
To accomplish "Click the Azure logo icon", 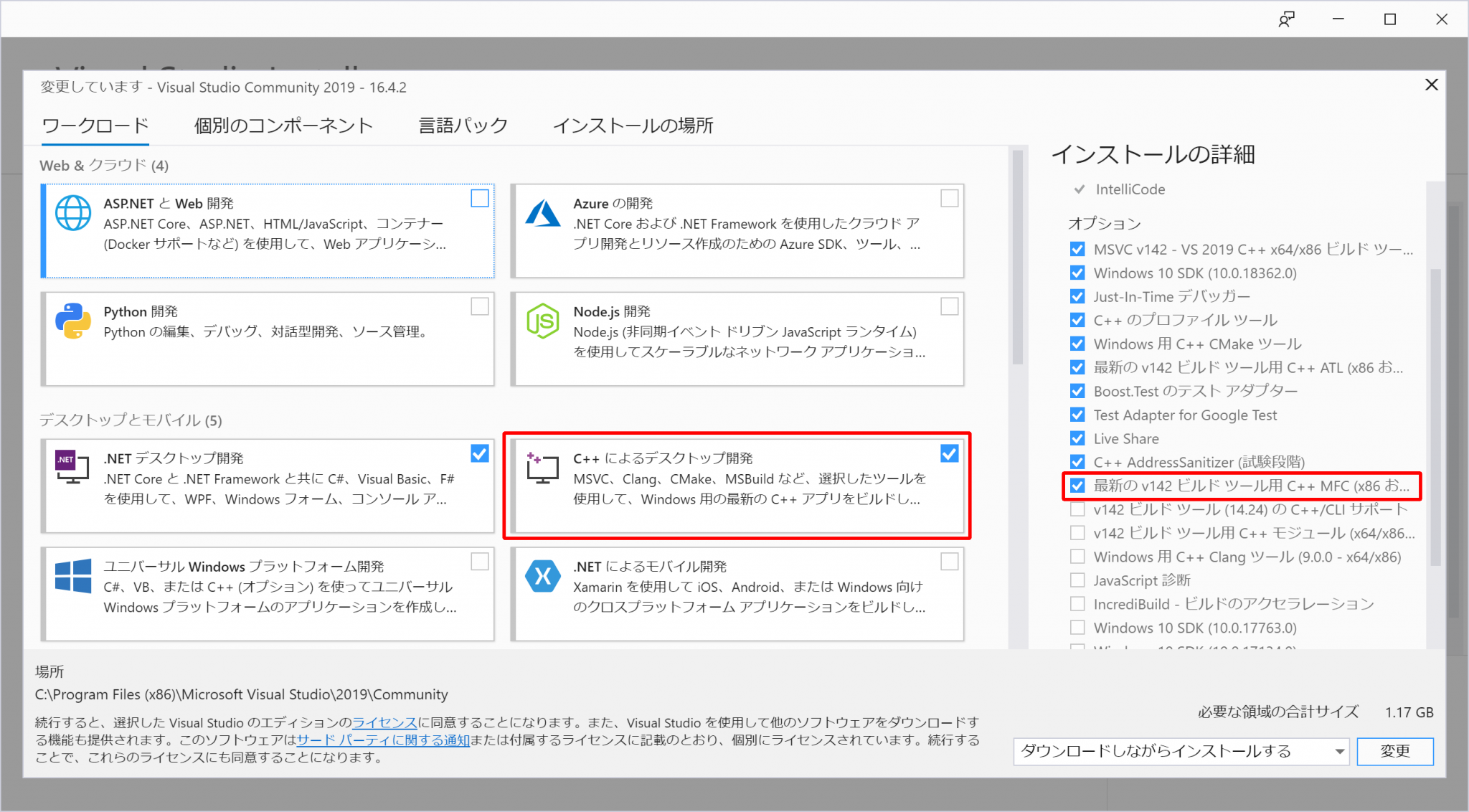I will [543, 213].
